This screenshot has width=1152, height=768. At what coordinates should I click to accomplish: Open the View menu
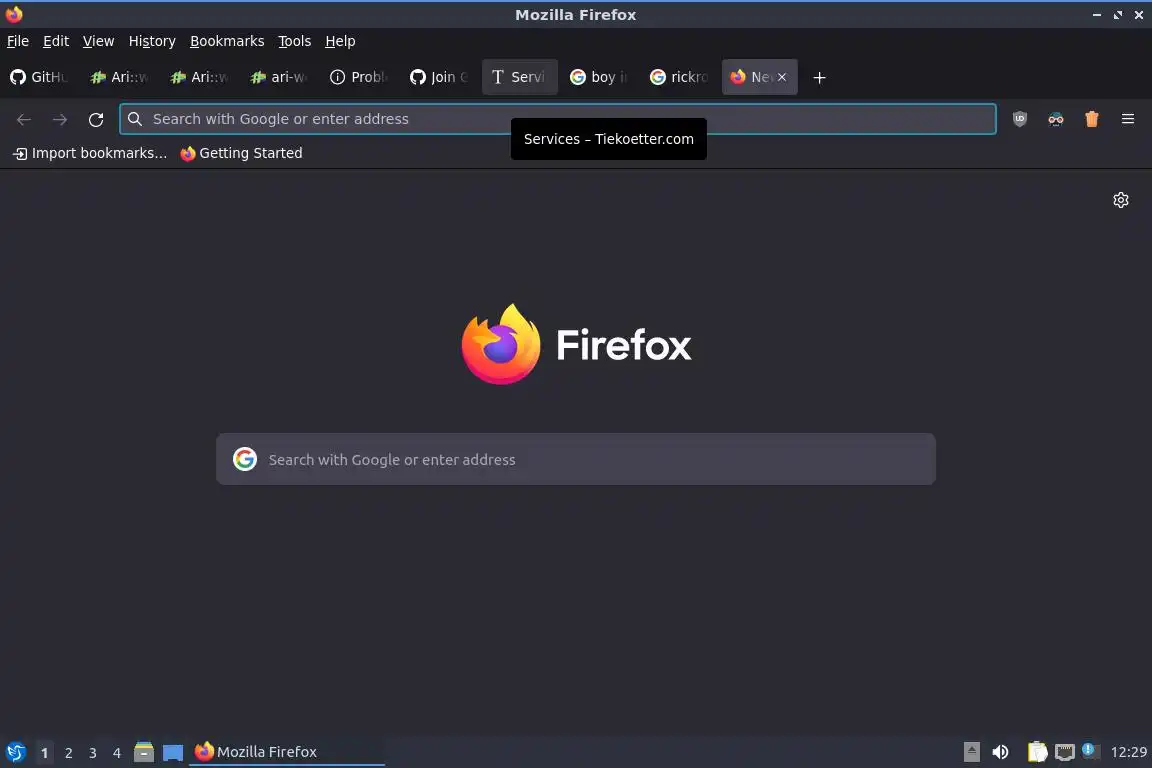[98, 41]
